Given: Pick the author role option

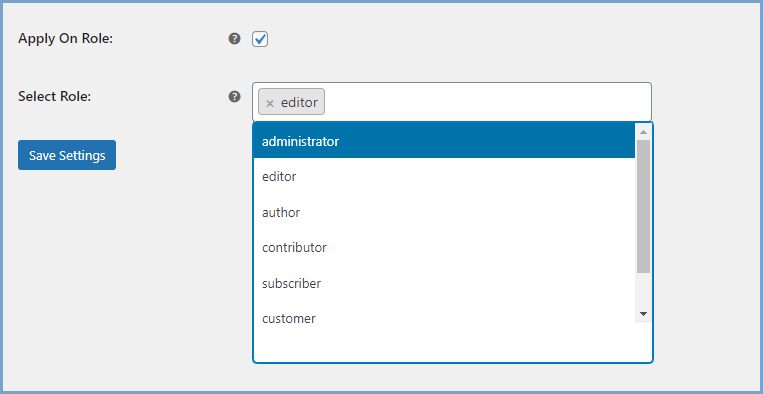Looking at the screenshot, I should 444,213.
